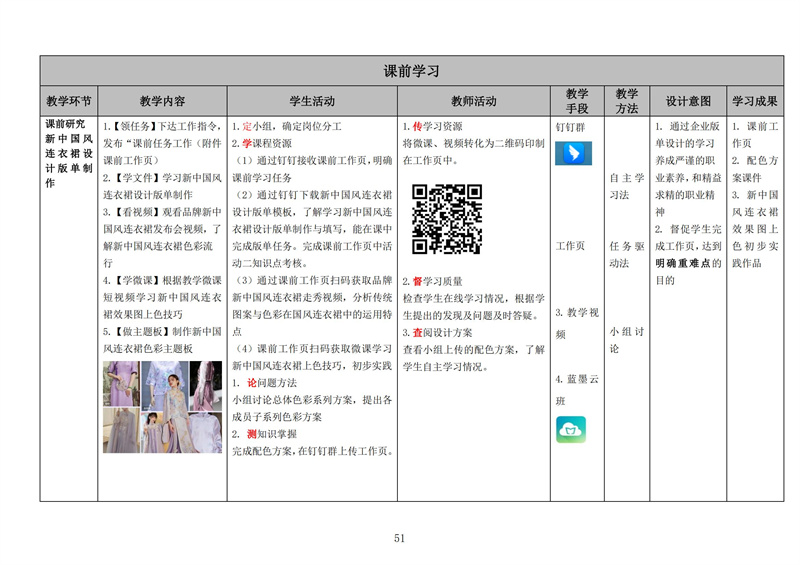
Task: Click the text 任务驱动法
Action: click(627, 255)
